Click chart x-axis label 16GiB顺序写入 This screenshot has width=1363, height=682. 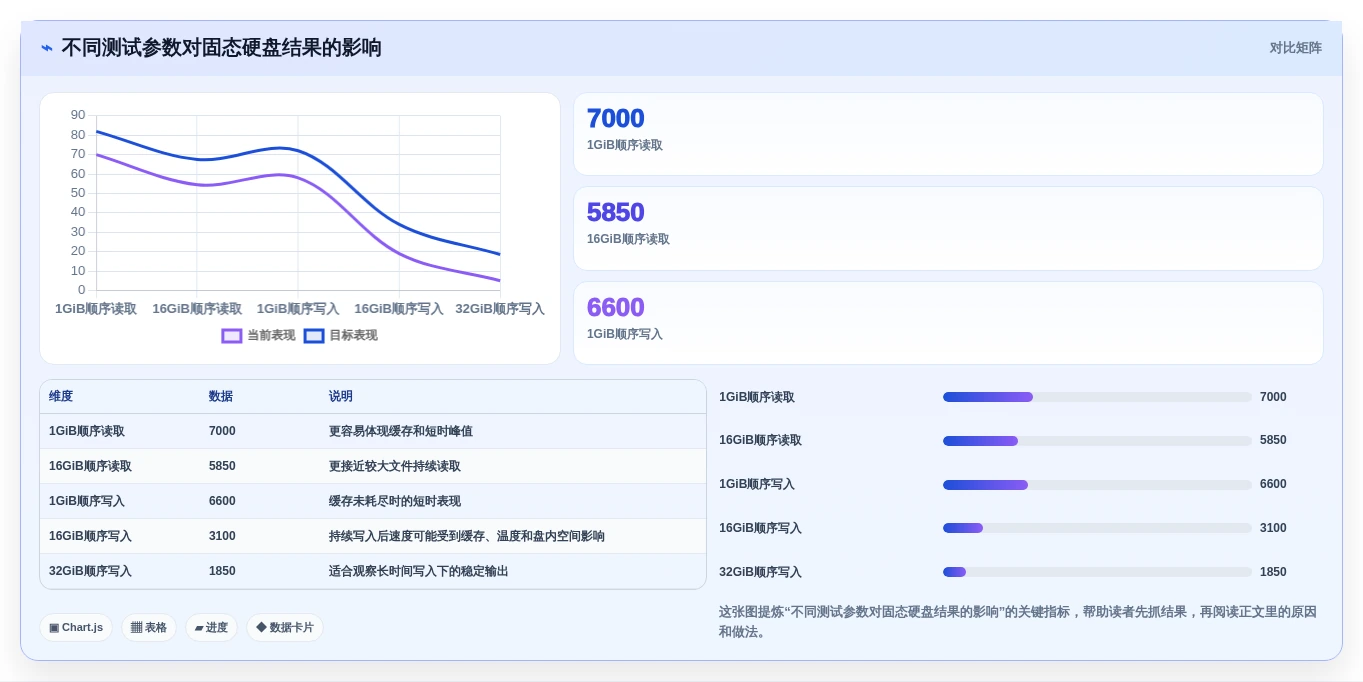(399, 309)
